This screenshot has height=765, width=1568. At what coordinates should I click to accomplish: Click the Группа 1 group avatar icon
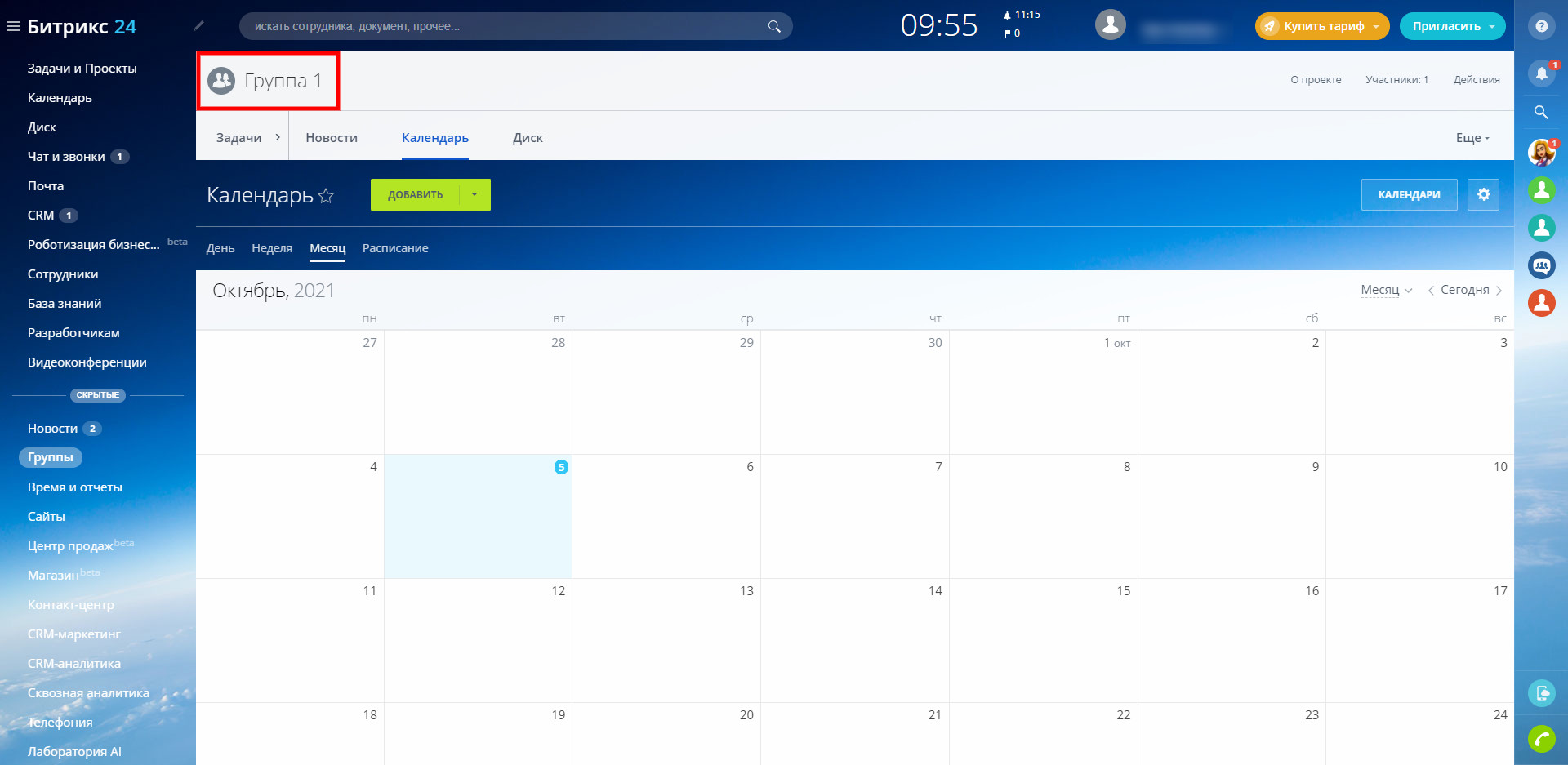coord(221,80)
